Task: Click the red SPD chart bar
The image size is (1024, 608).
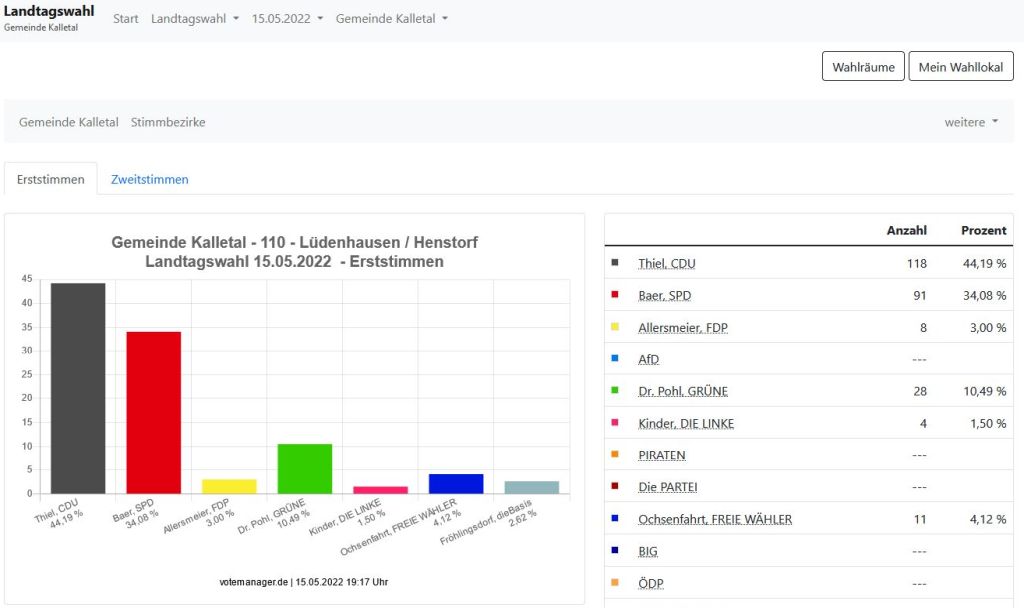Action: coord(153,413)
